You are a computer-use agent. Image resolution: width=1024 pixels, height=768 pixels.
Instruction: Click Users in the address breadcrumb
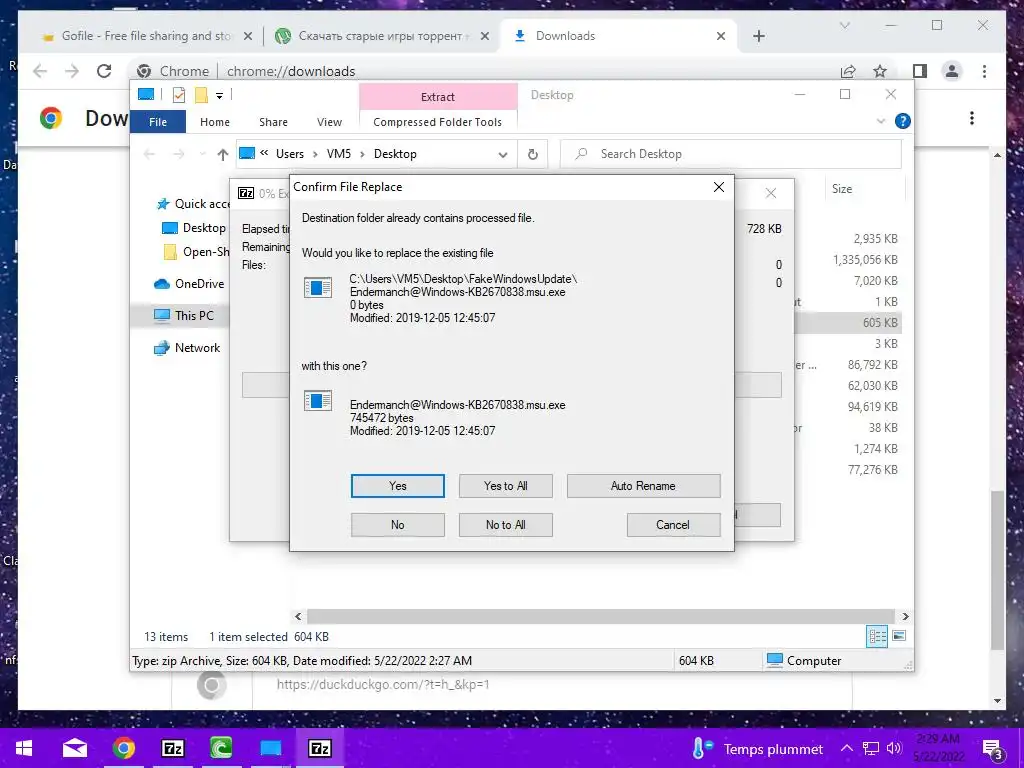[289, 154]
